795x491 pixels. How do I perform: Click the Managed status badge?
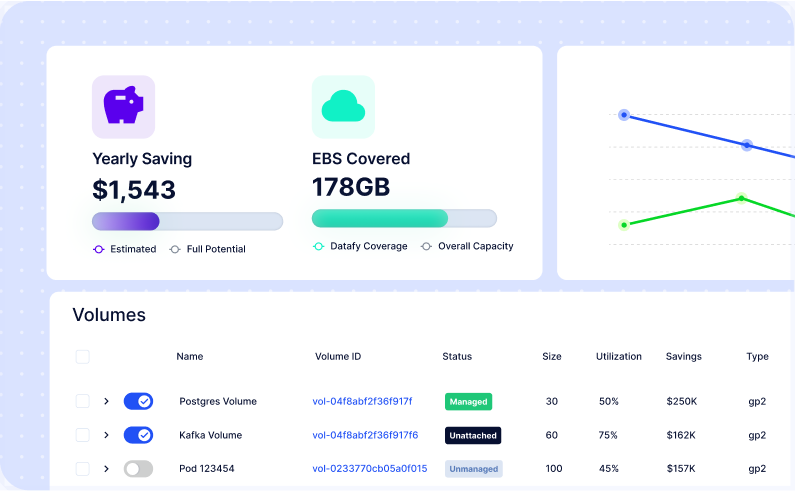[x=468, y=402]
